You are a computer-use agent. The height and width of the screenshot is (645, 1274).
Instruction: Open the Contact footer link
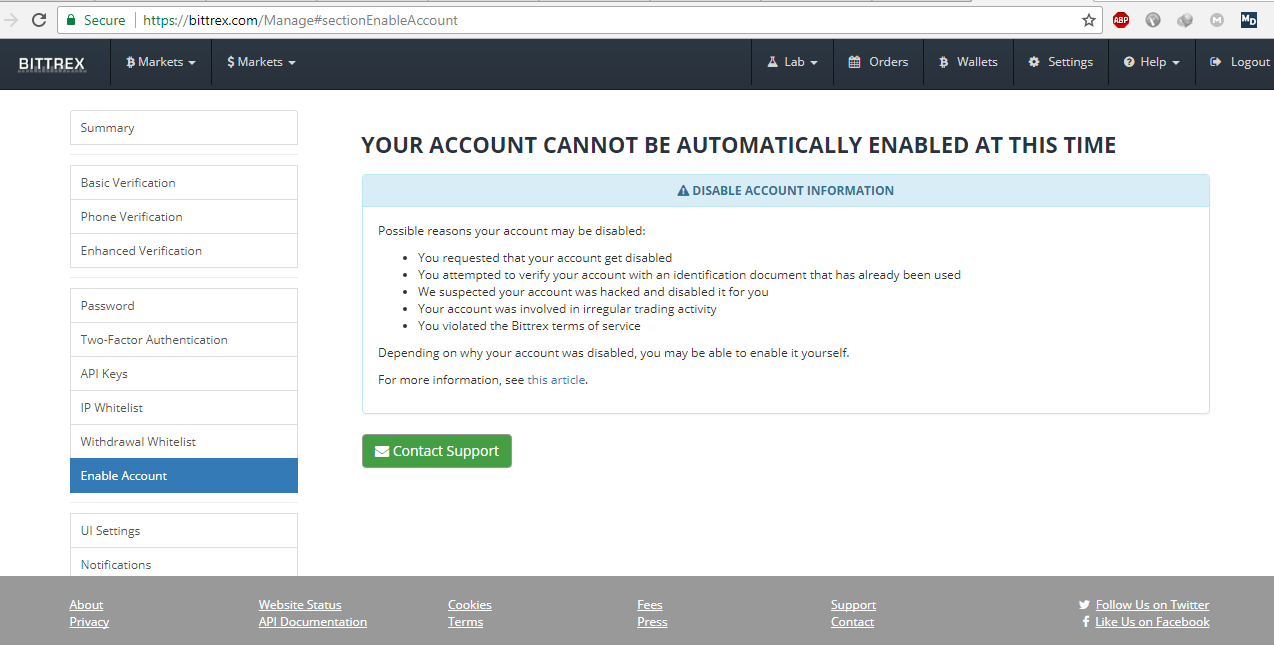[852, 622]
